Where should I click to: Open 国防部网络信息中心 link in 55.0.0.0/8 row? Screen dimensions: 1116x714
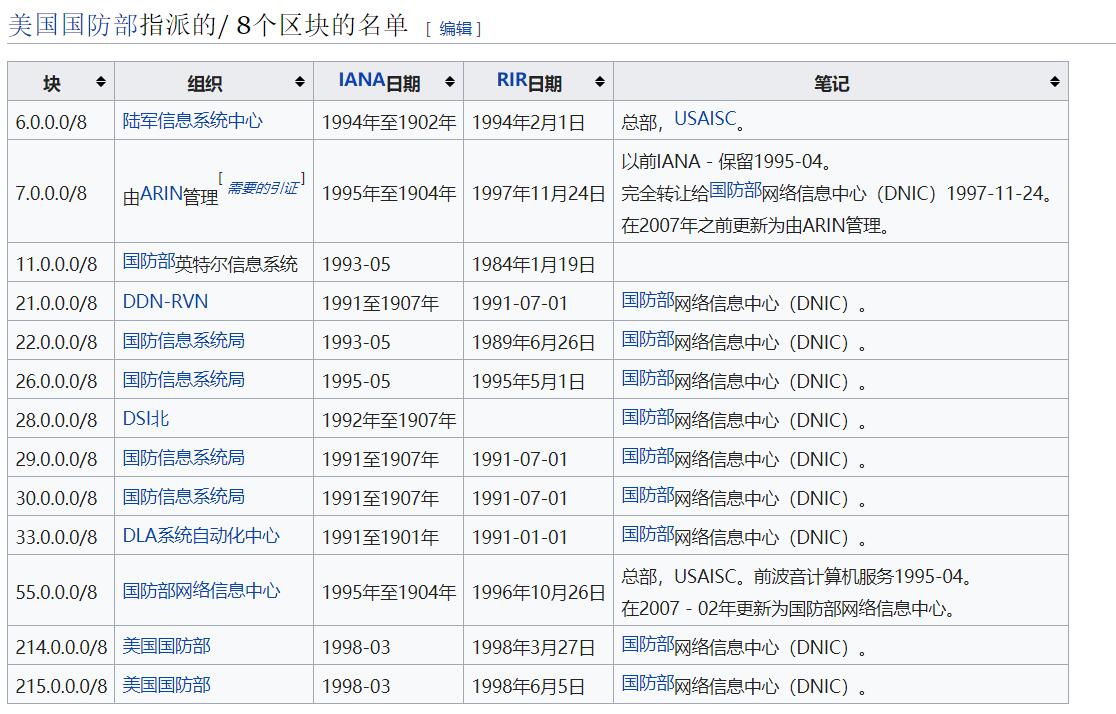click(201, 591)
